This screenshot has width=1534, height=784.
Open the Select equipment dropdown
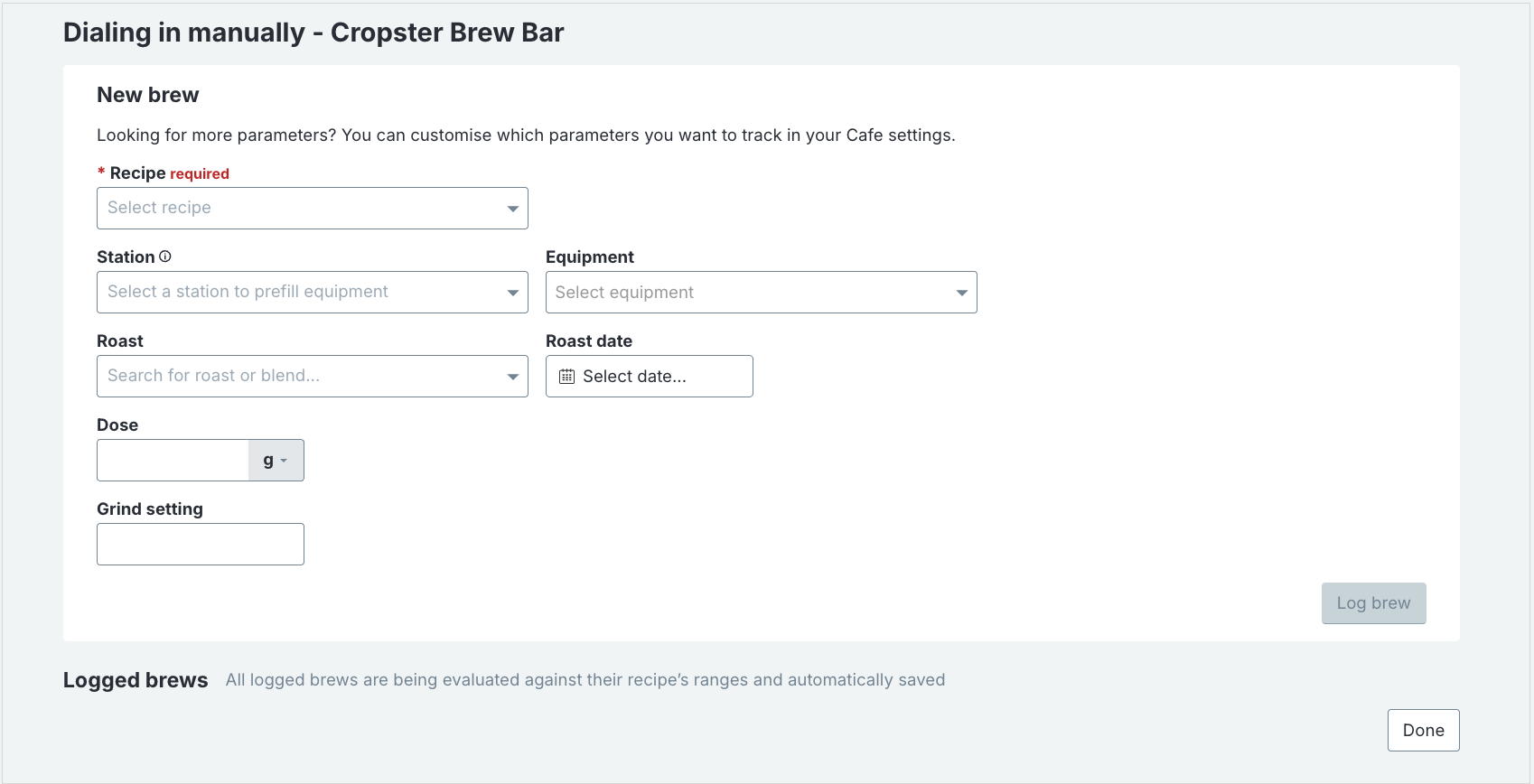(x=762, y=293)
